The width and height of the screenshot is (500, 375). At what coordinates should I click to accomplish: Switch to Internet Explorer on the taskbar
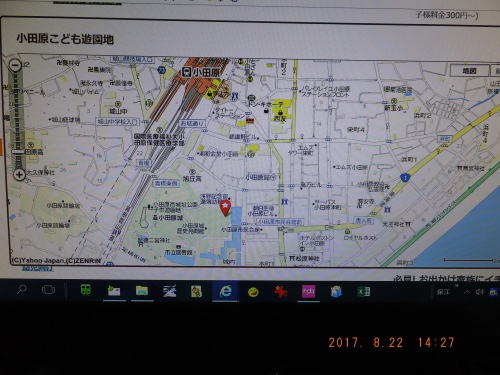226,291
